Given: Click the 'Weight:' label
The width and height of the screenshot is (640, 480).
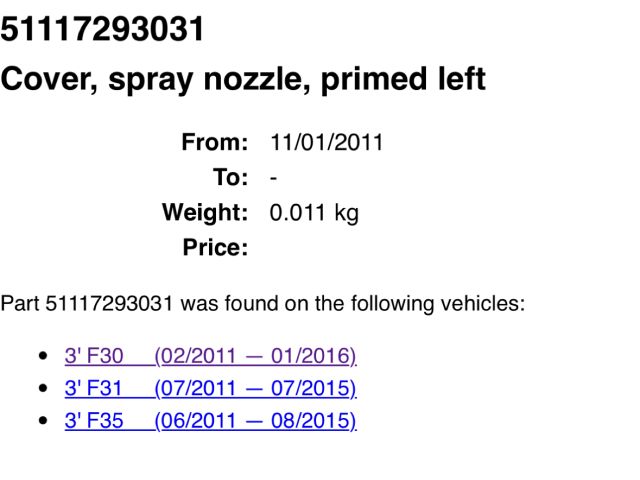Looking at the screenshot, I should click(205, 213).
